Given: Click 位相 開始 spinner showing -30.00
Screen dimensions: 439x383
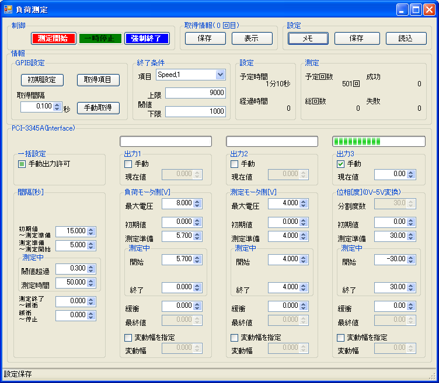Looking at the screenshot, I should 395,259.
